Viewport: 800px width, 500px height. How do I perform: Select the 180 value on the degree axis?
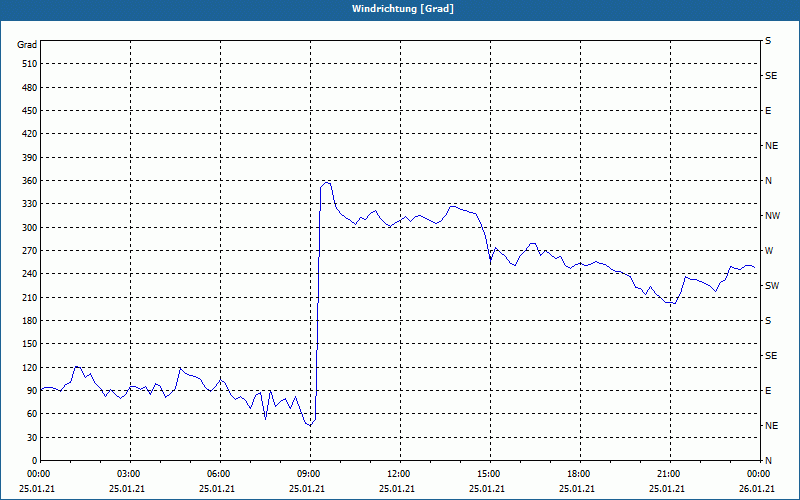point(30,321)
